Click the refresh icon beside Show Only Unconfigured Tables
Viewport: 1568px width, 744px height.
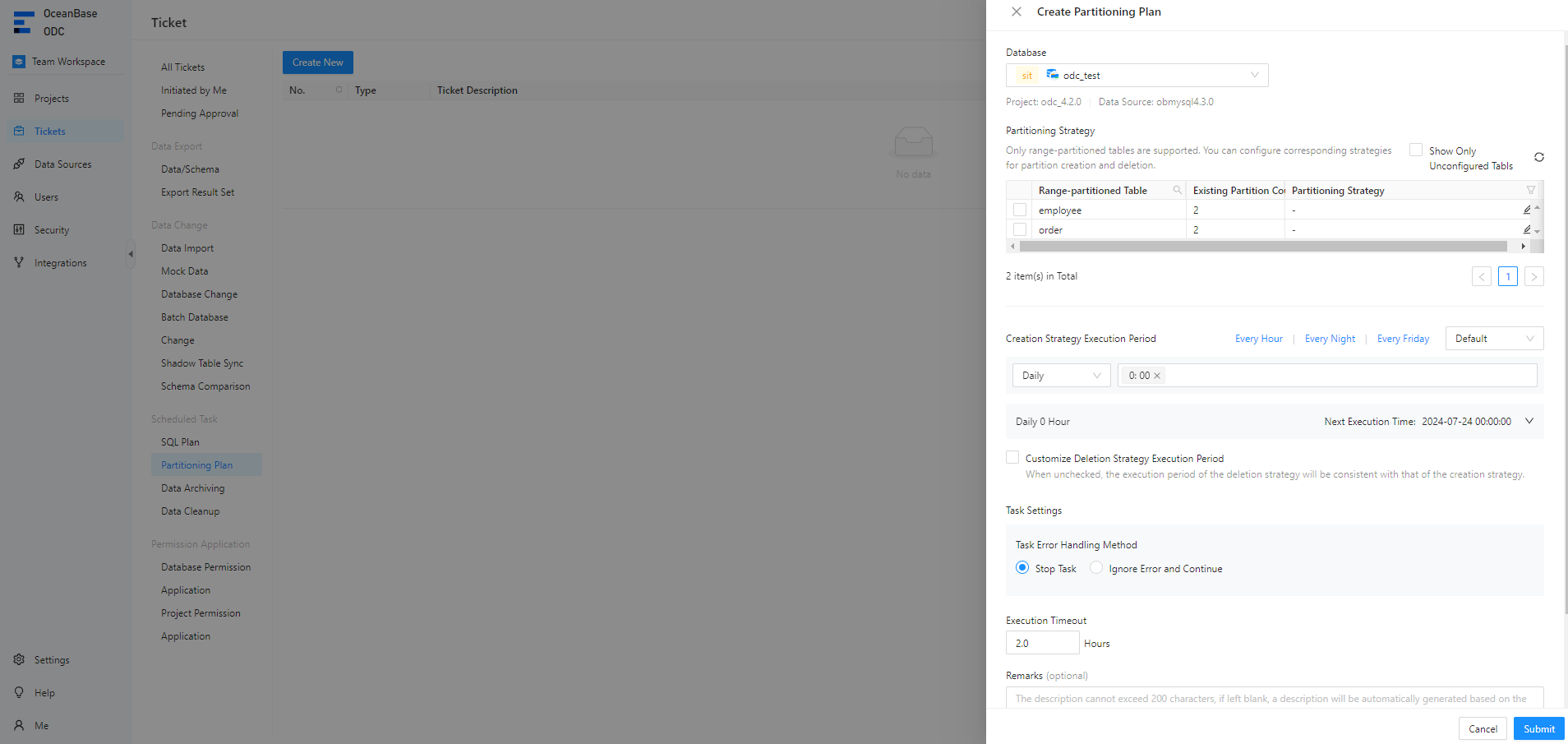click(1538, 157)
